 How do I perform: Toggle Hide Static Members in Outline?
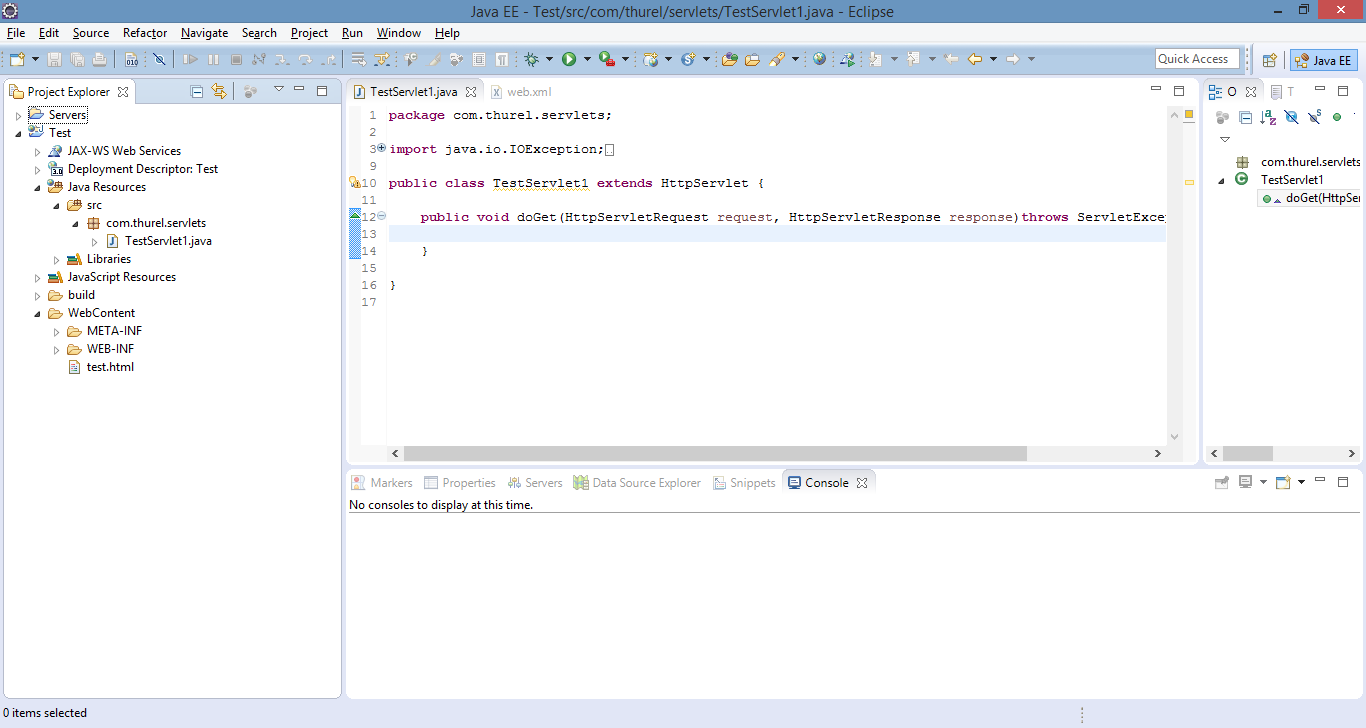[x=1314, y=117]
